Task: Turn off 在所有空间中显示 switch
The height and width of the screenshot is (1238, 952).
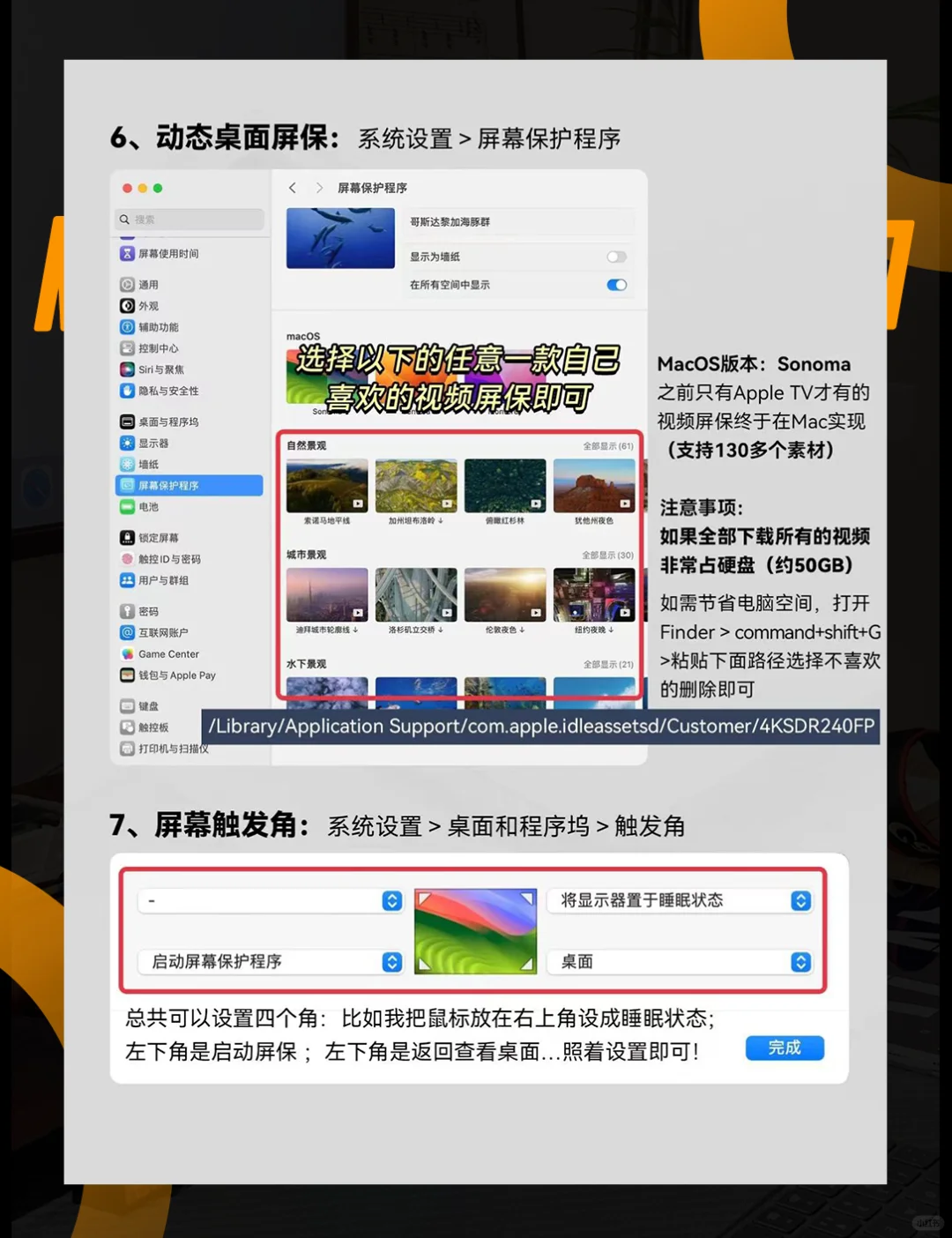Action: pyautogui.click(x=616, y=285)
